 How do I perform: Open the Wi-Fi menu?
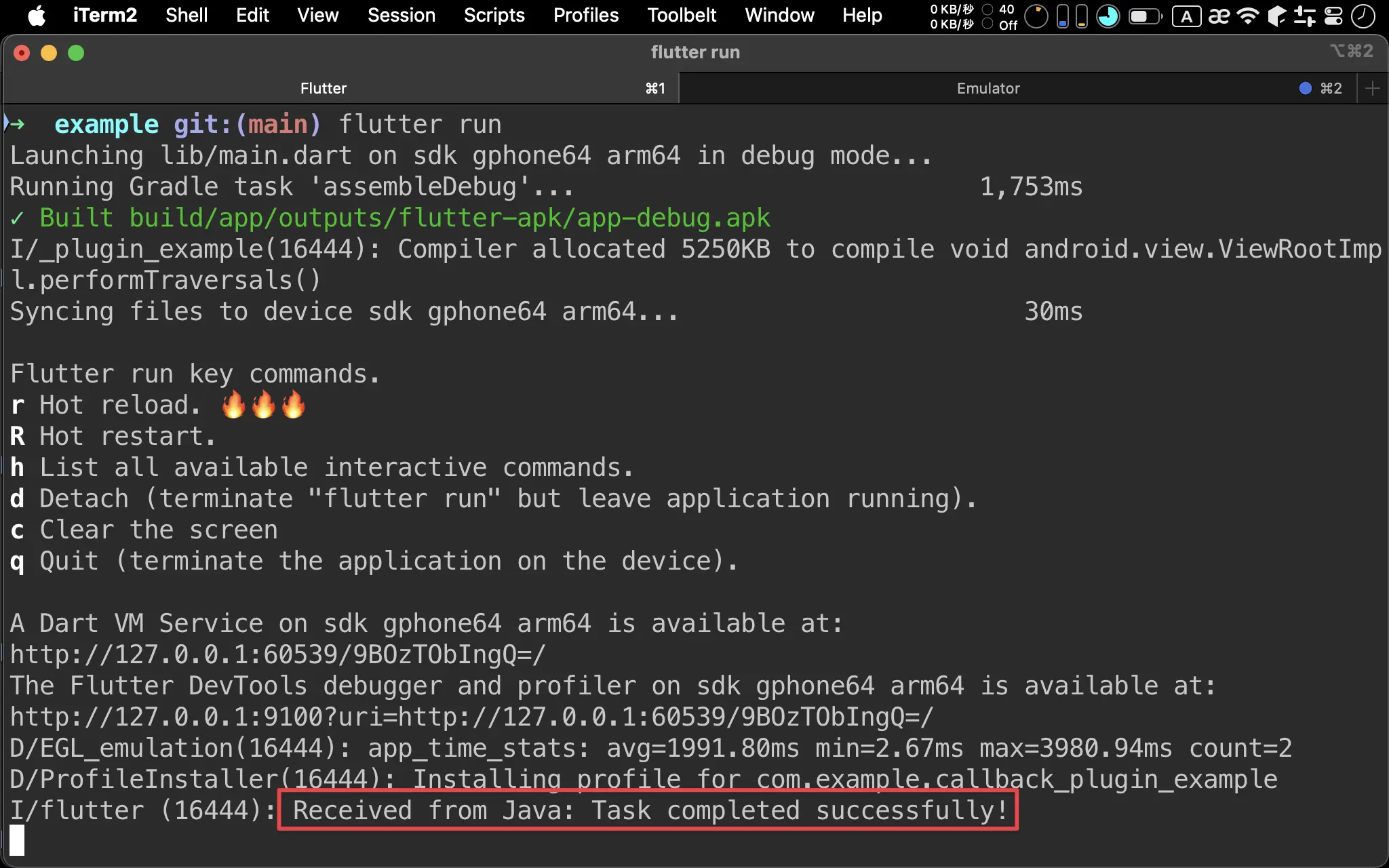1248,16
